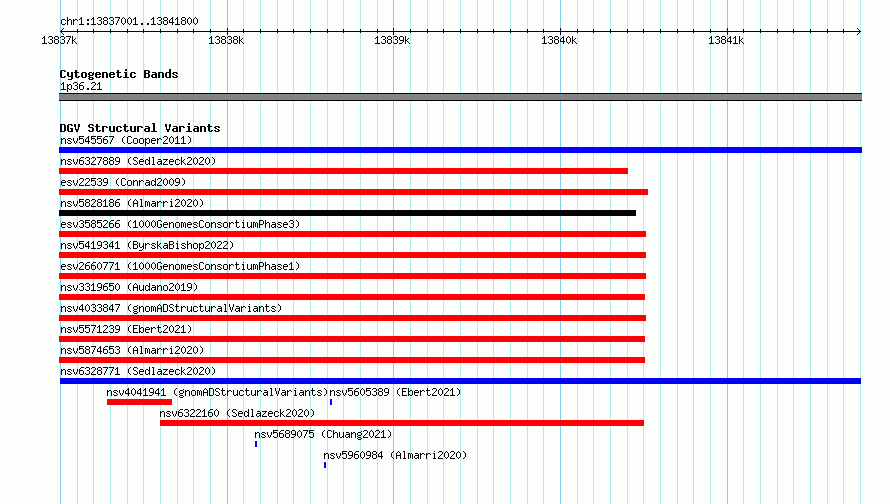Select nsv5419341 (ByrskaBishop2022) label
The height and width of the screenshot is (504, 890).
pyautogui.click(x=147, y=245)
